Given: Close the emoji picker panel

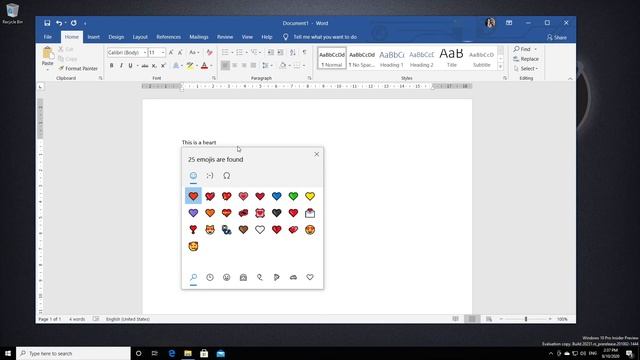Looking at the screenshot, I should [x=317, y=154].
